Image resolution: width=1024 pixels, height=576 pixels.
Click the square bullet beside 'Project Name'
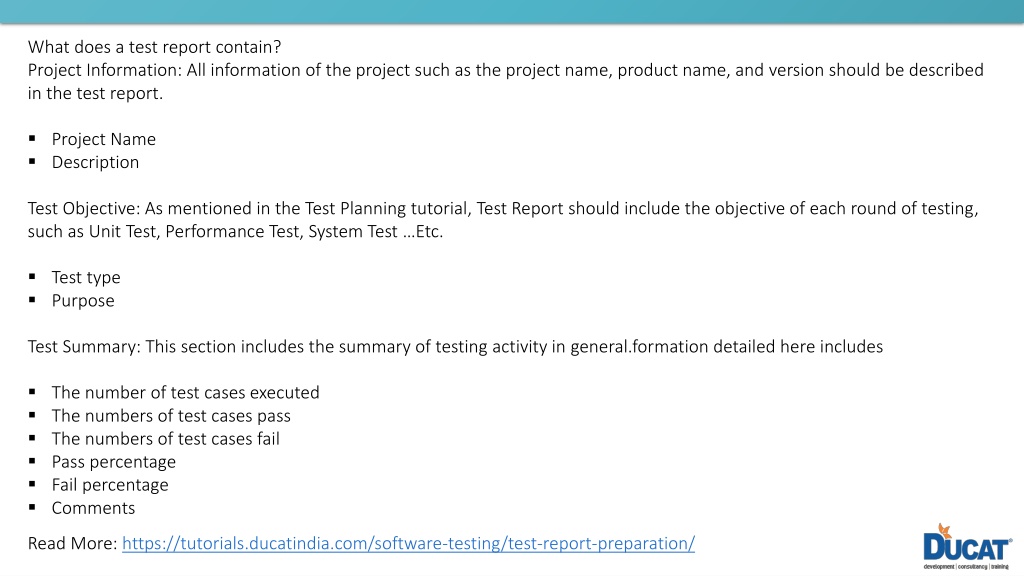point(32,138)
